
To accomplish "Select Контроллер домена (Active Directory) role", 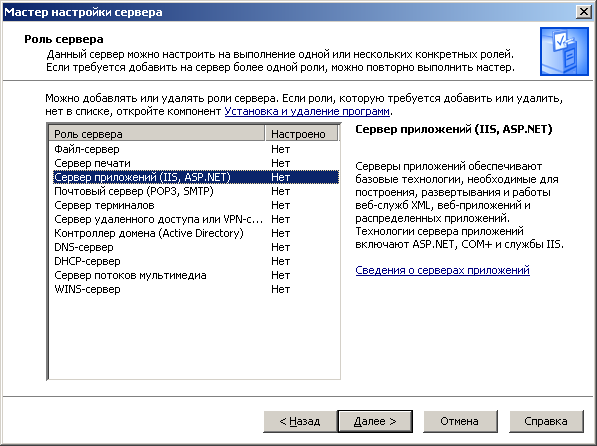I will 194,233.
